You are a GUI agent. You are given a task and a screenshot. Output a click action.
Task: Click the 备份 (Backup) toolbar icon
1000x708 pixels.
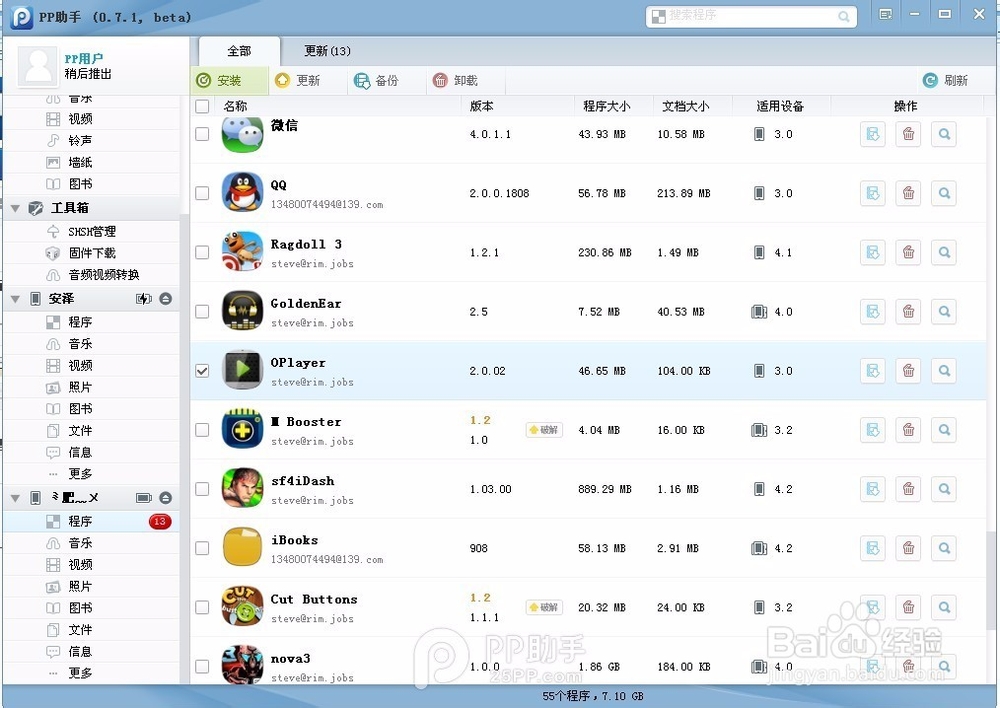[383, 81]
